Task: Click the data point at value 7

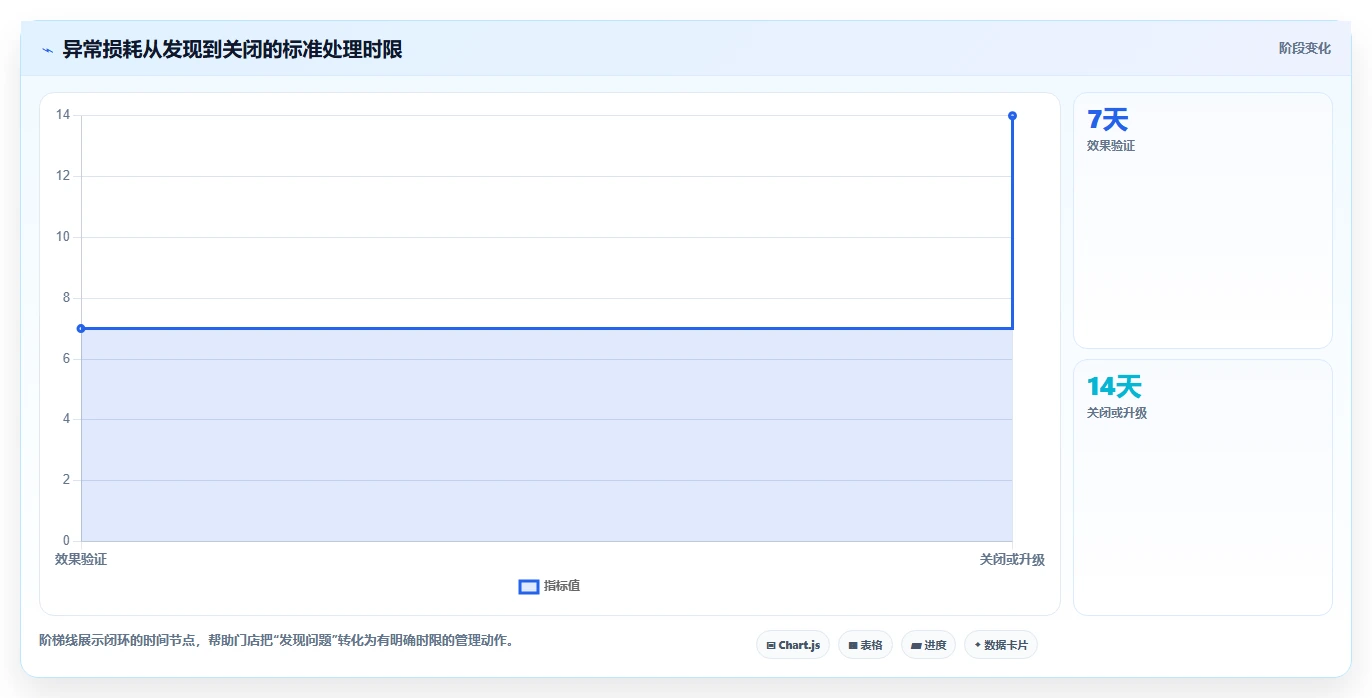Action: 81,328
